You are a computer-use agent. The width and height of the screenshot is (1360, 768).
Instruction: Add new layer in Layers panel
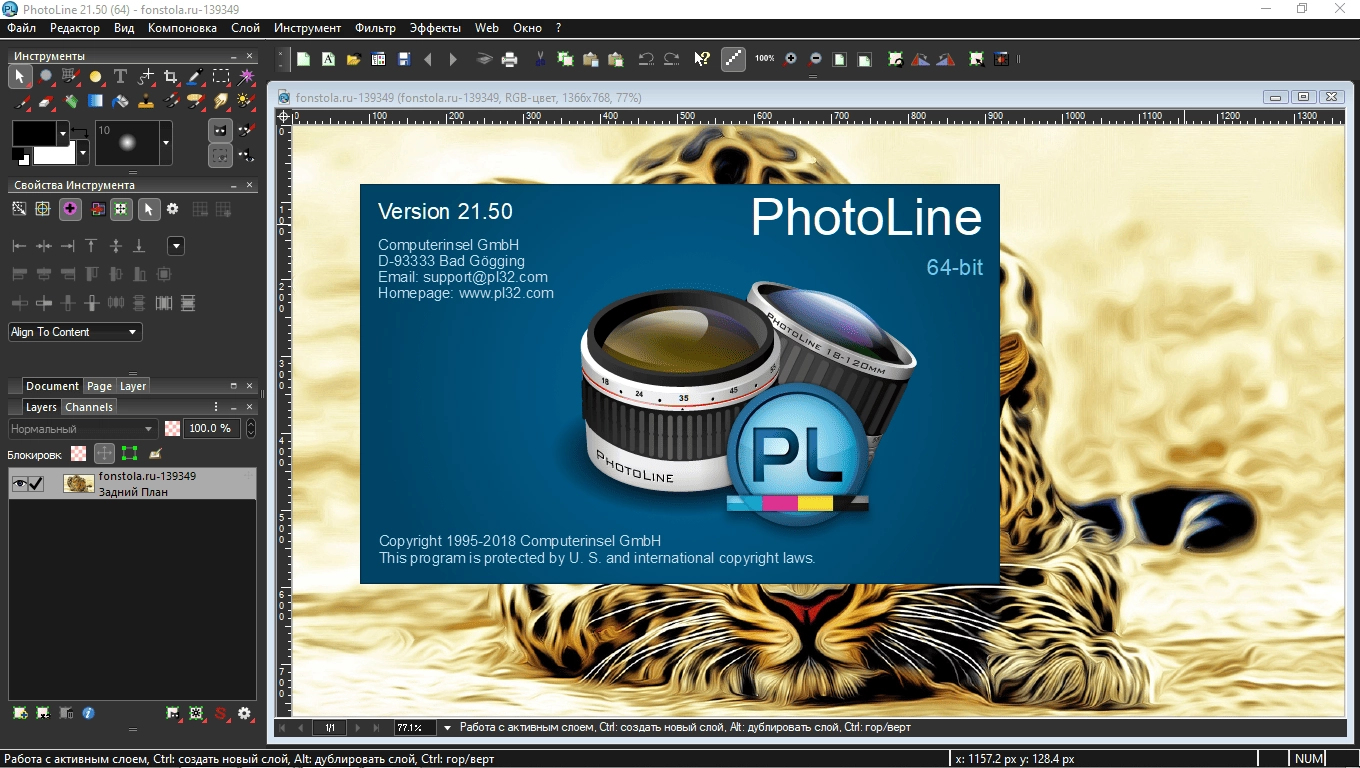pos(20,713)
